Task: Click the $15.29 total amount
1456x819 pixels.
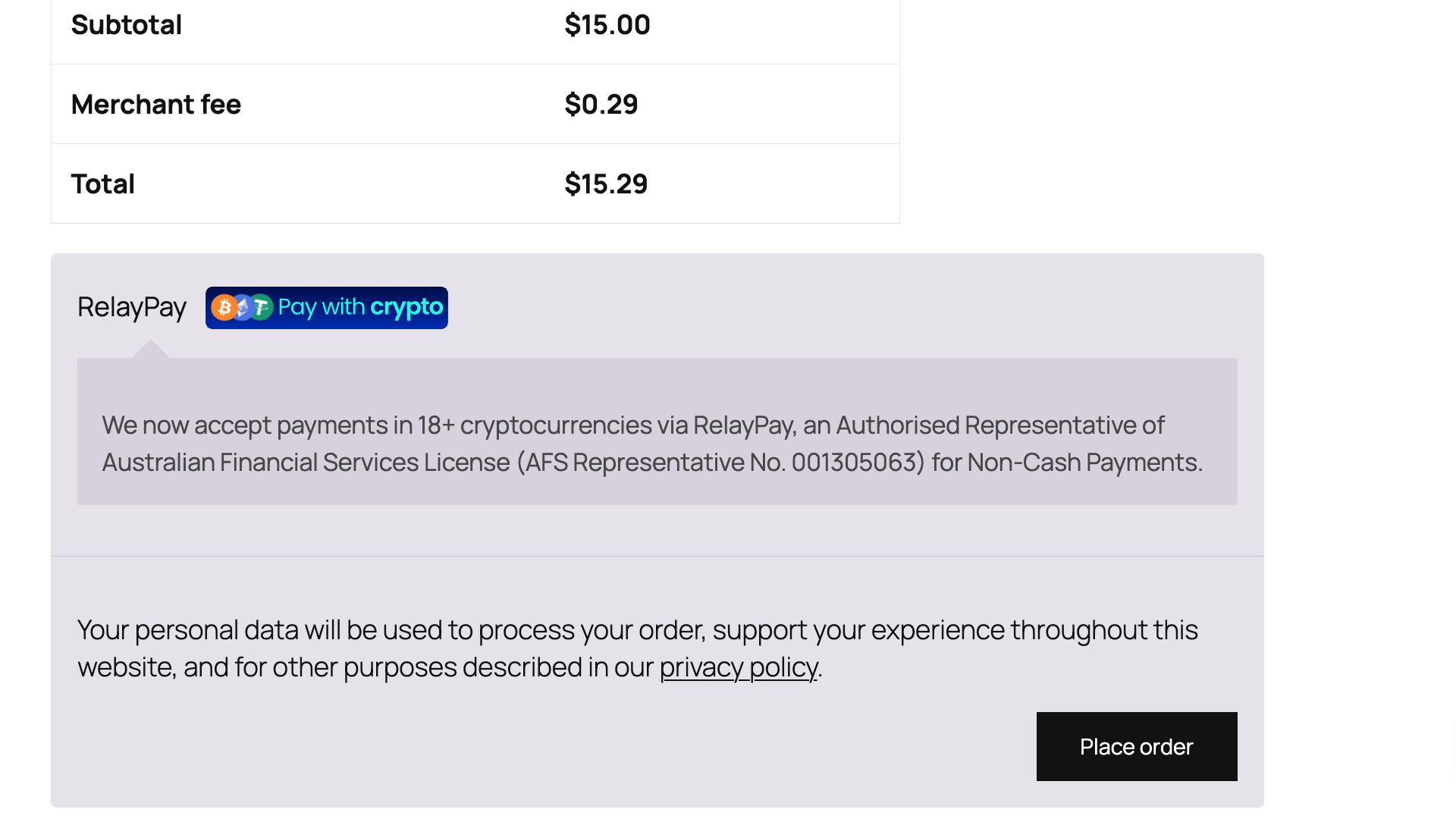Action: coord(606,184)
